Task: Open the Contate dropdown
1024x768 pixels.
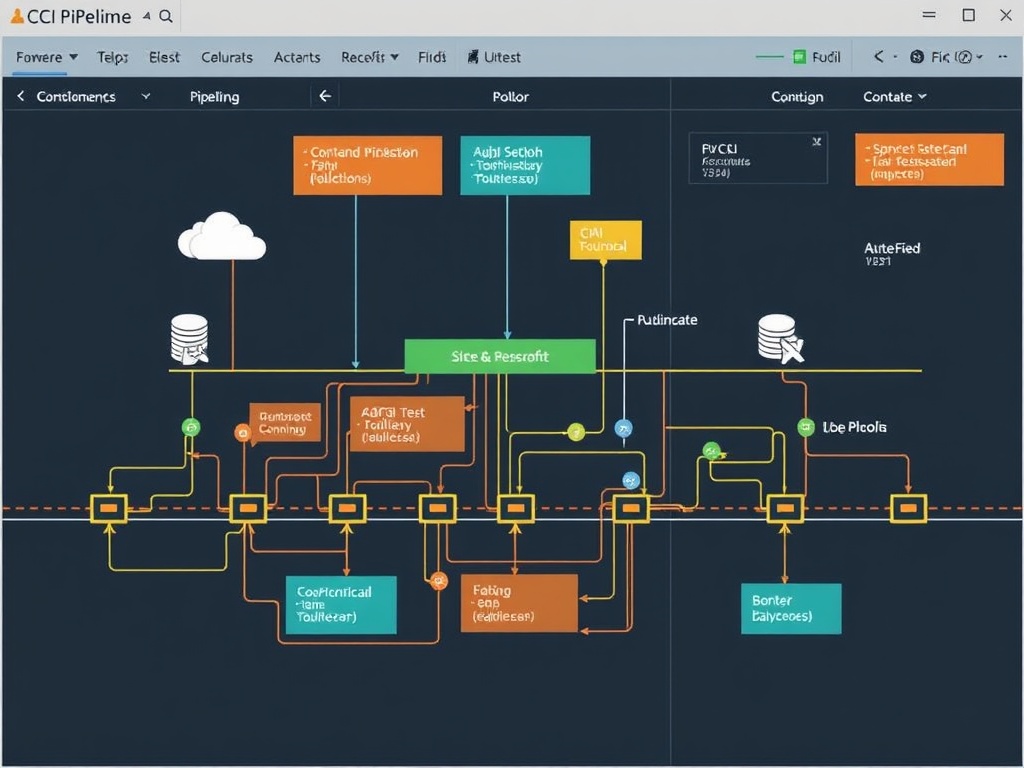Action: 893,96
